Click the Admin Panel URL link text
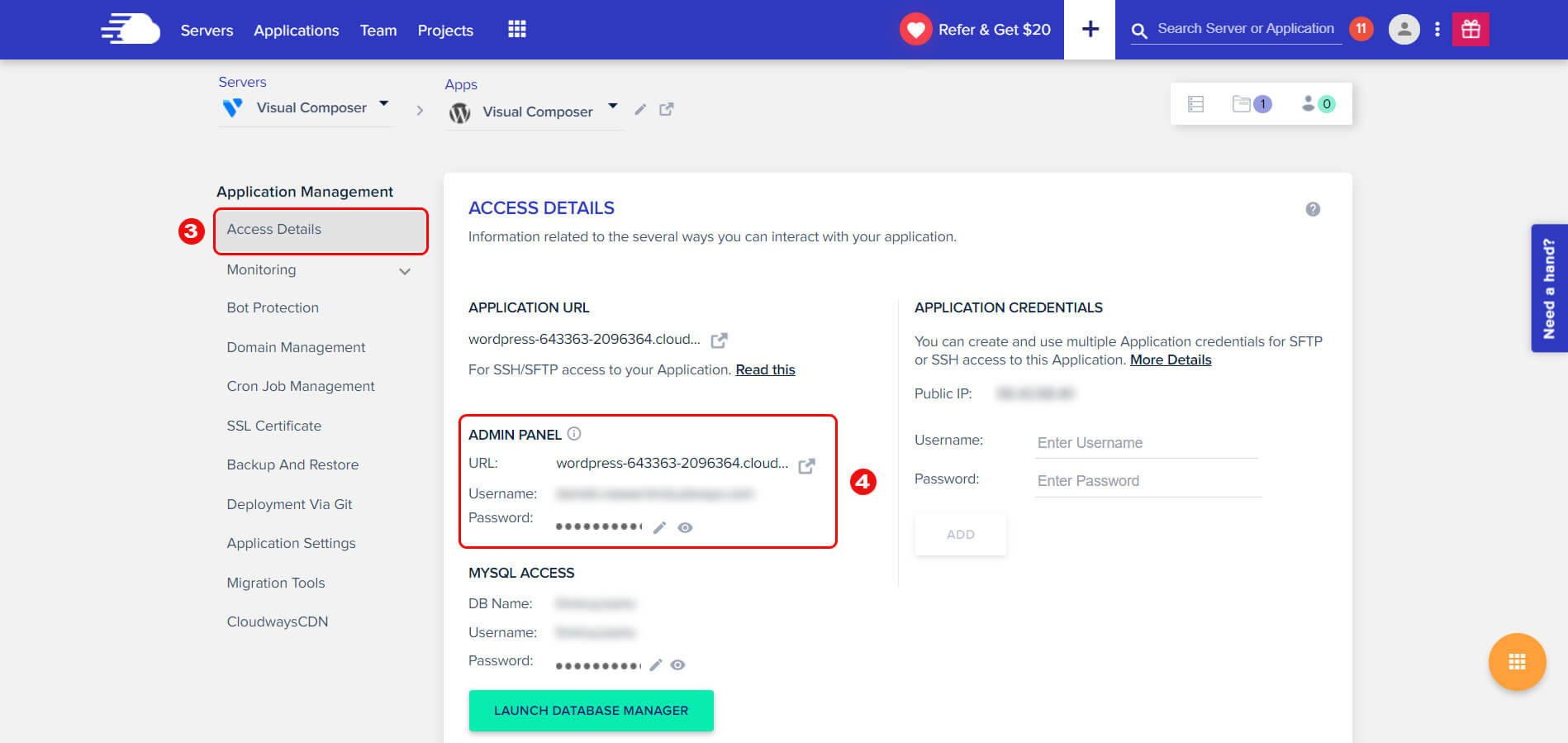Image resolution: width=1568 pixels, height=743 pixels. 672,463
